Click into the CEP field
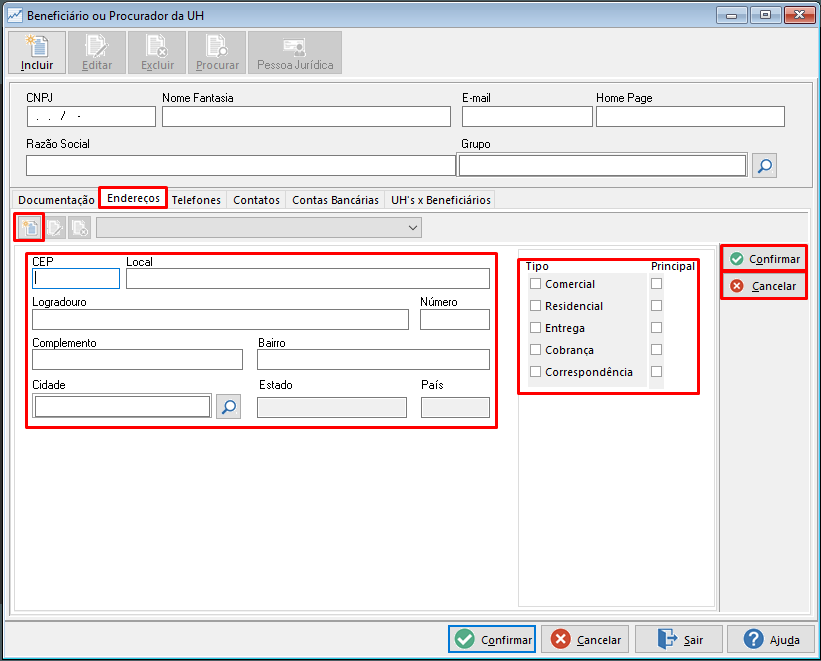This screenshot has height=661, width=821. pos(76,279)
